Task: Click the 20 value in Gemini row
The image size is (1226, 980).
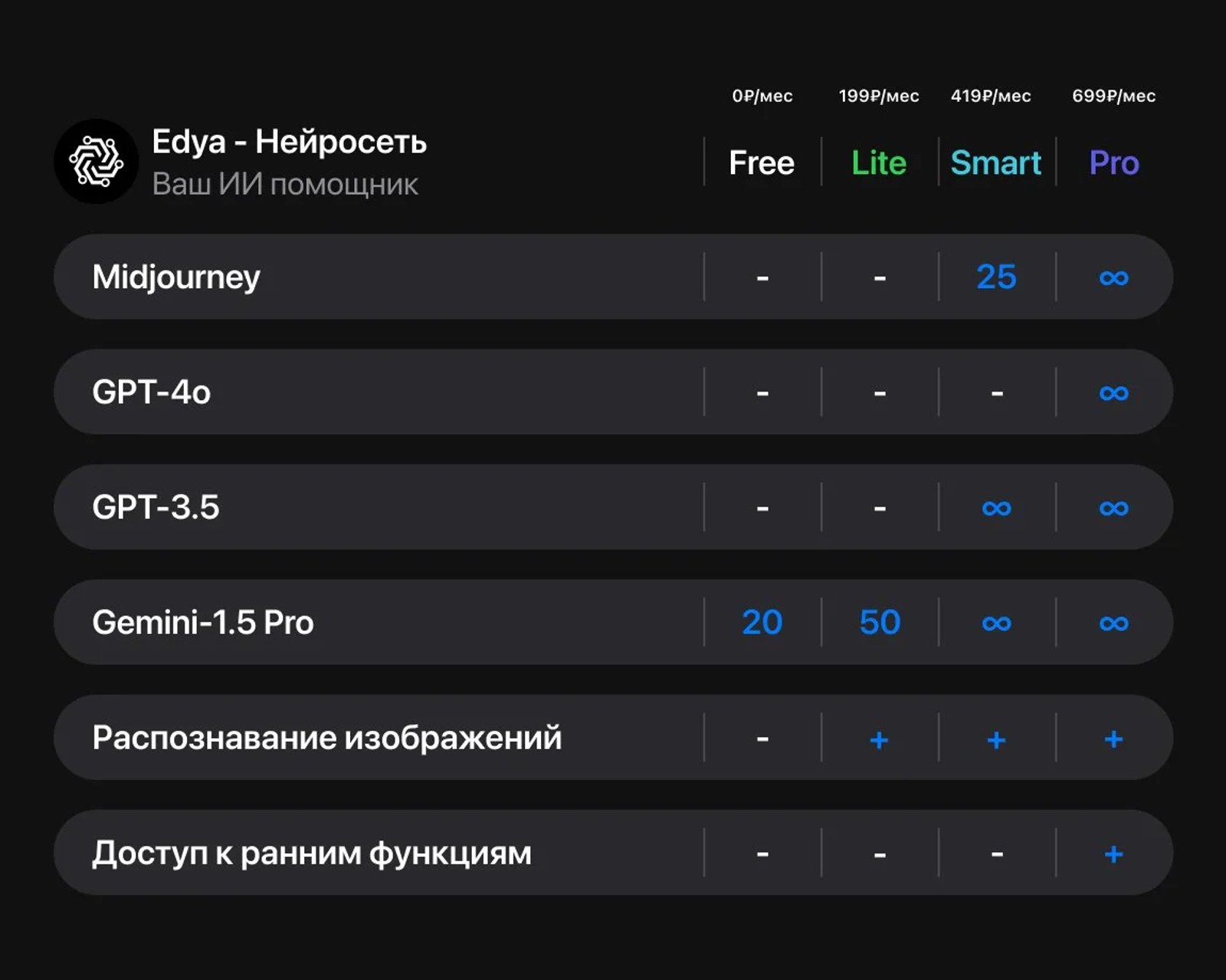Action: pos(762,622)
